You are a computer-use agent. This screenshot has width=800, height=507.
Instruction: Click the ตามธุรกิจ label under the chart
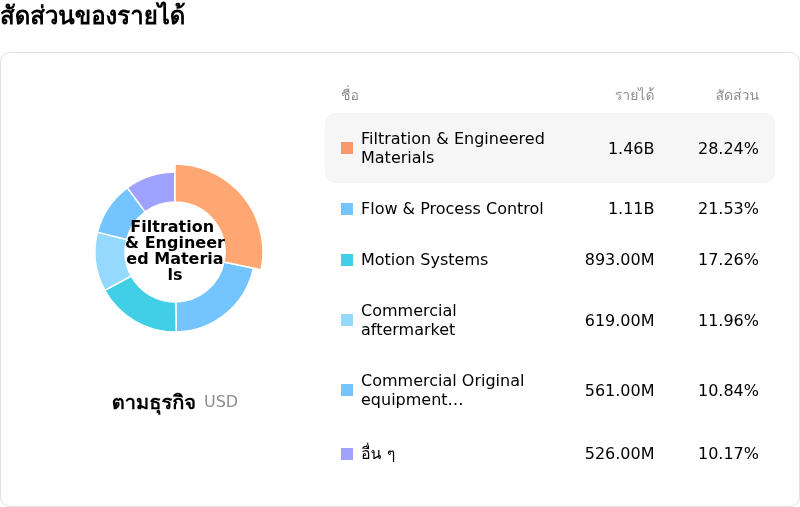[154, 402]
